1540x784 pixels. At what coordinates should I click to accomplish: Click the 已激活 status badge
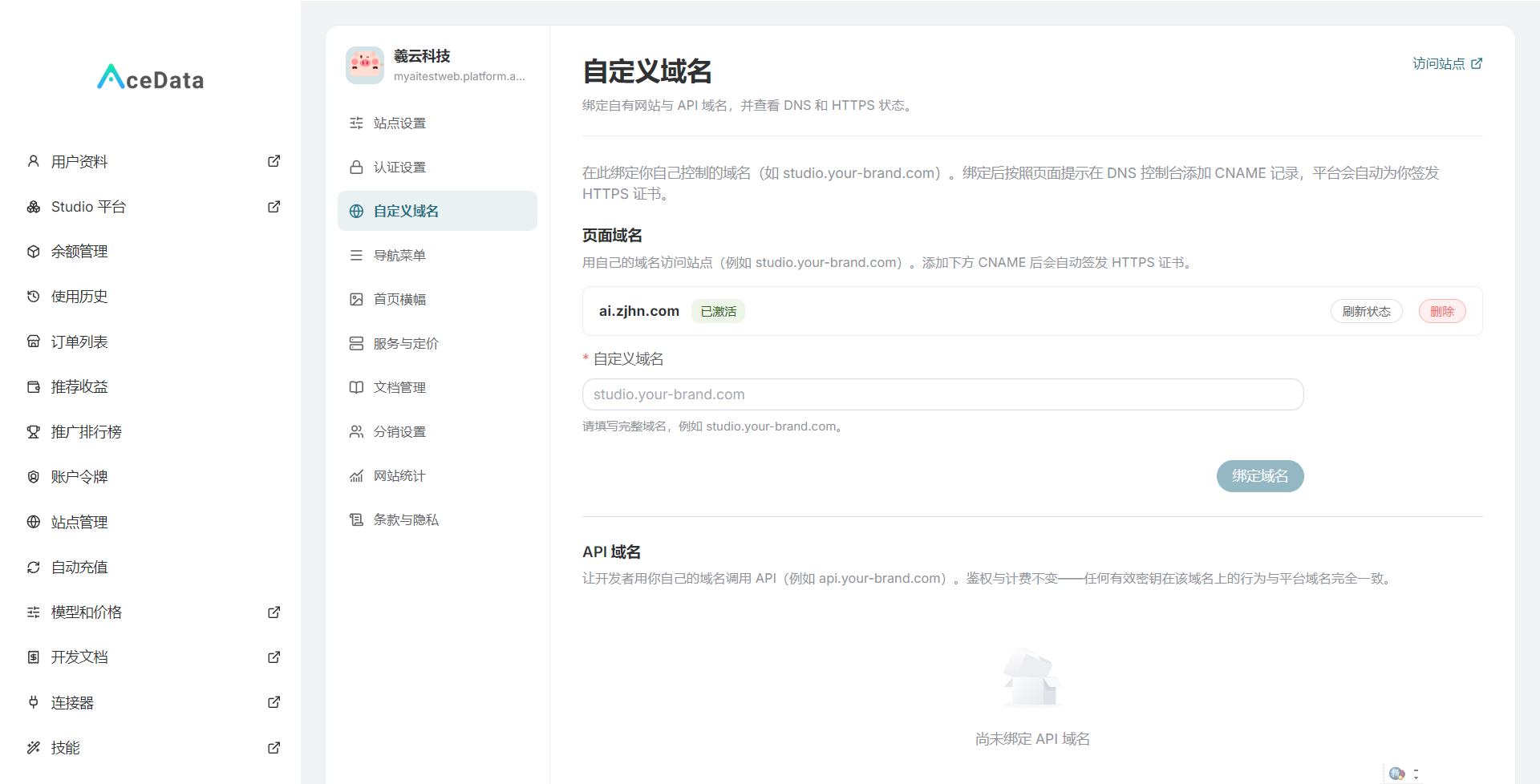(718, 311)
